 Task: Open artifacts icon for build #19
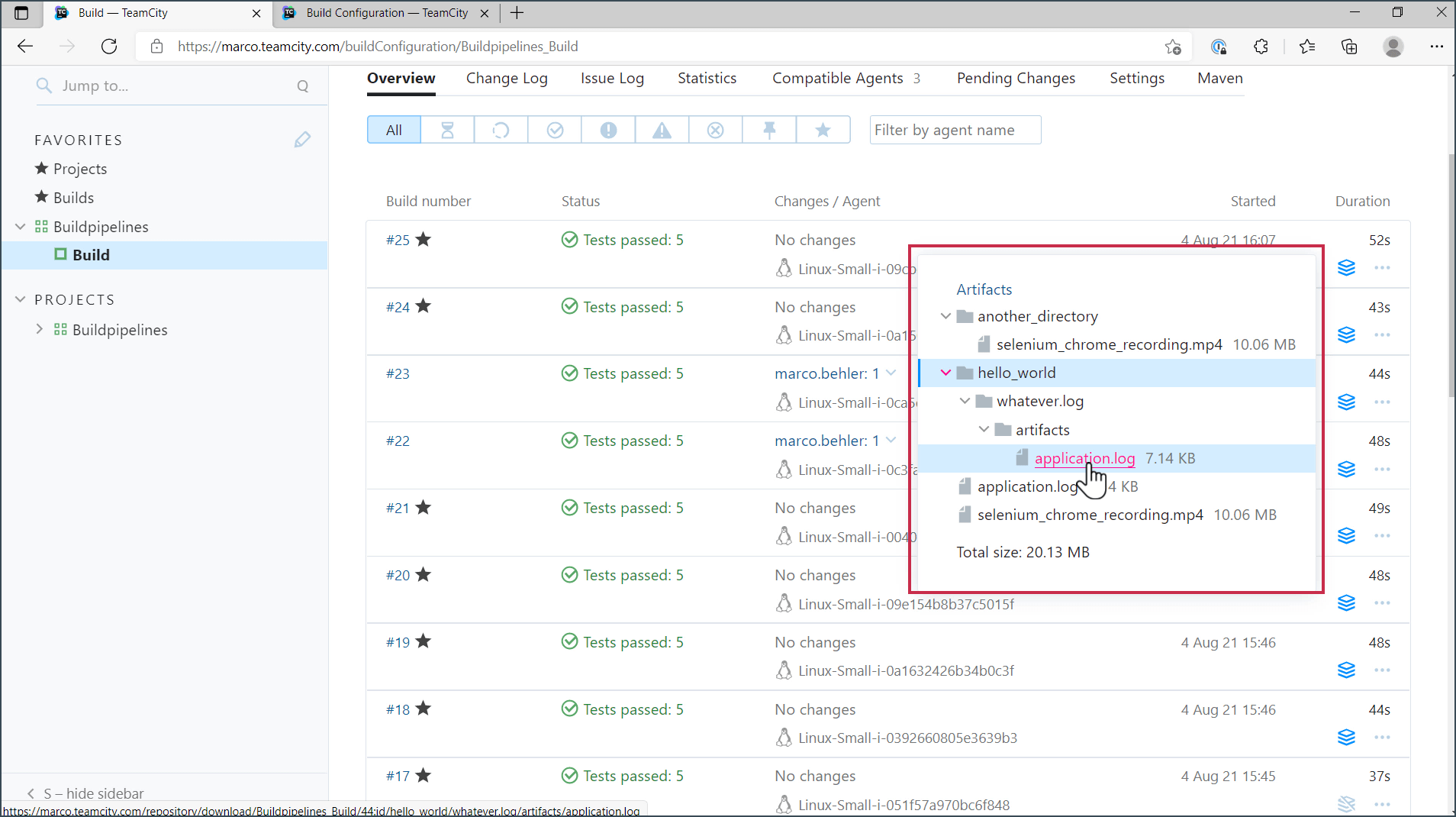tap(1346, 670)
